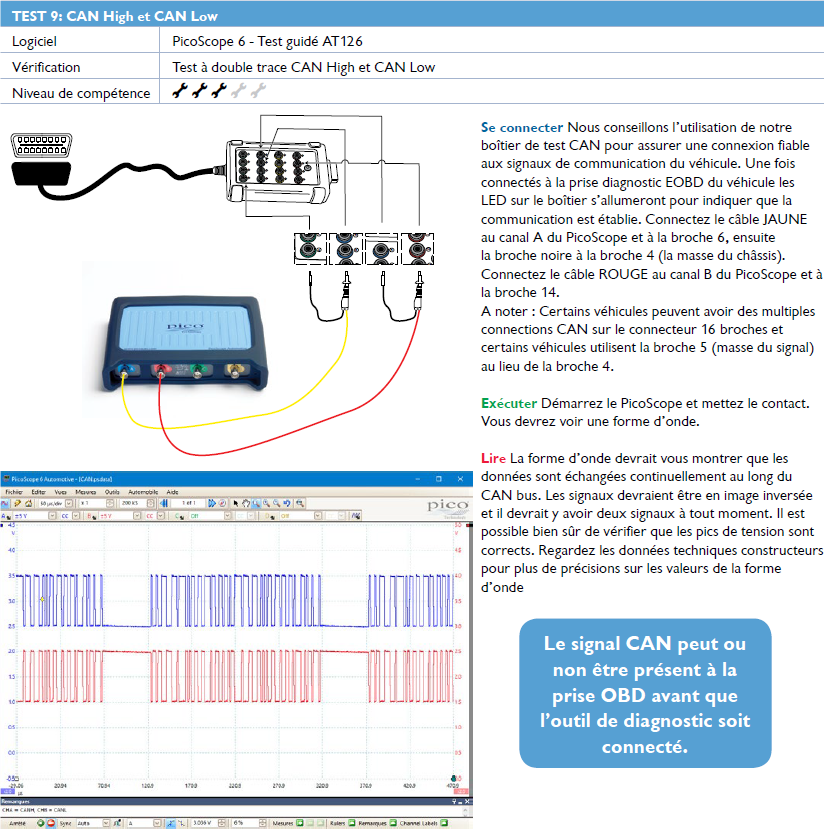Open the 50 µs/div timebase dropdown
Viewport: 824px width, 830px height.
pos(69,503)
